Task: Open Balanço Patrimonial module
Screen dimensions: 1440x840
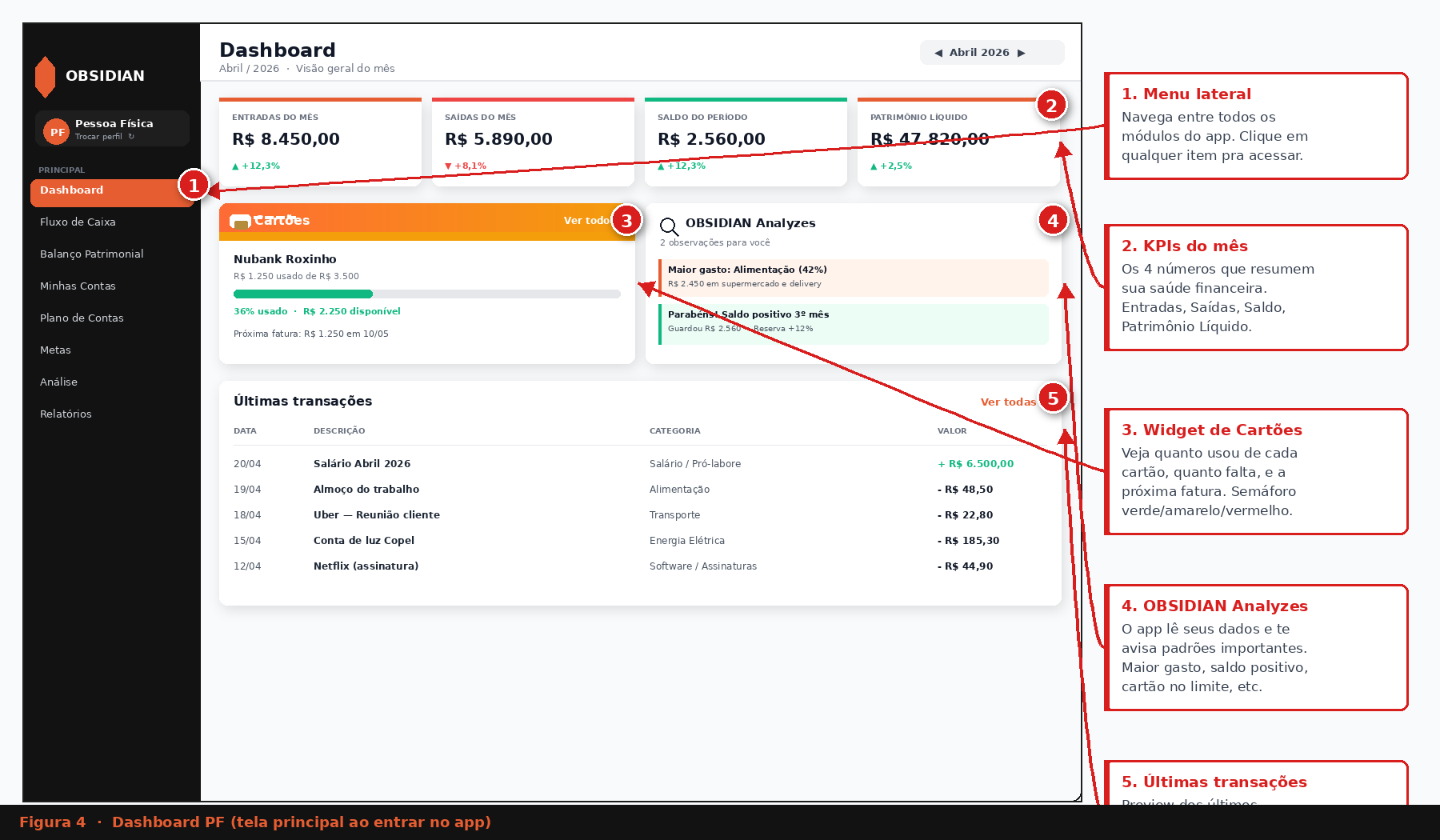Action: [92, 254]
